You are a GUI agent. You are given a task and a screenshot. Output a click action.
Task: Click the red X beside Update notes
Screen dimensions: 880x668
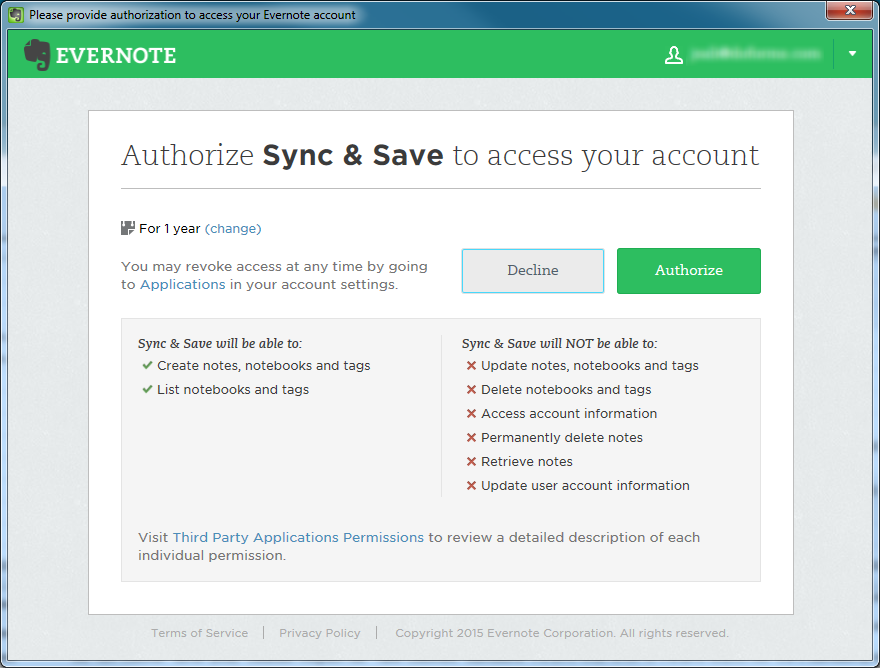coord(471,365)
